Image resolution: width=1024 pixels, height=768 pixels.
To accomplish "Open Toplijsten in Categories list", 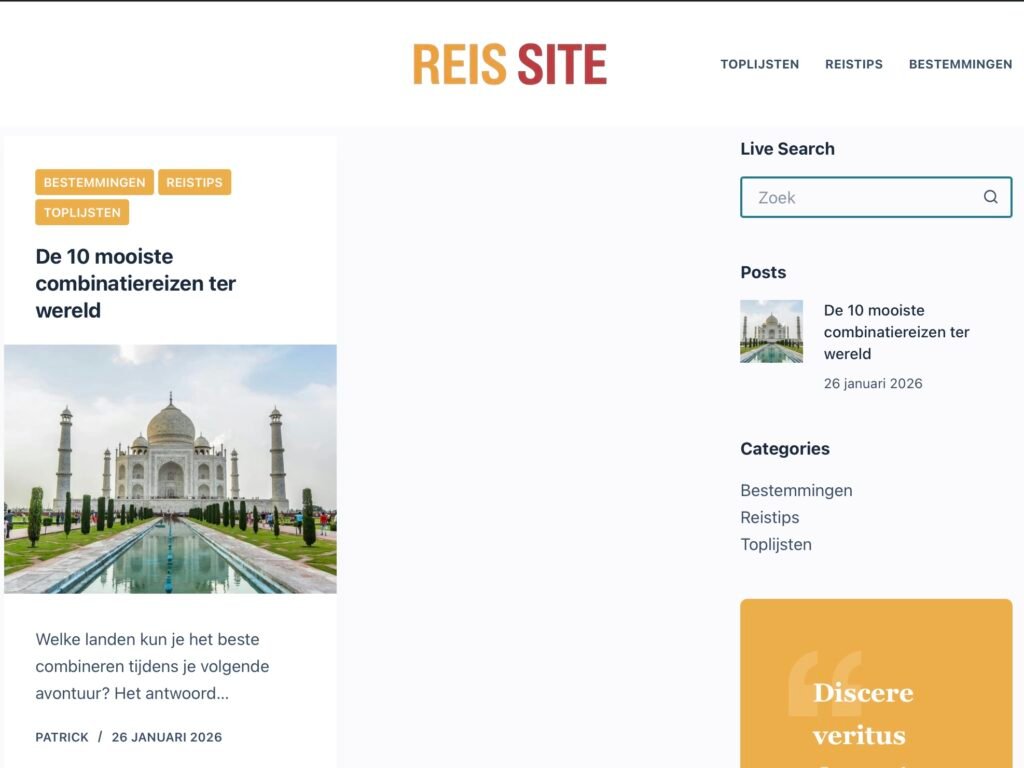I will click(776, 545).
